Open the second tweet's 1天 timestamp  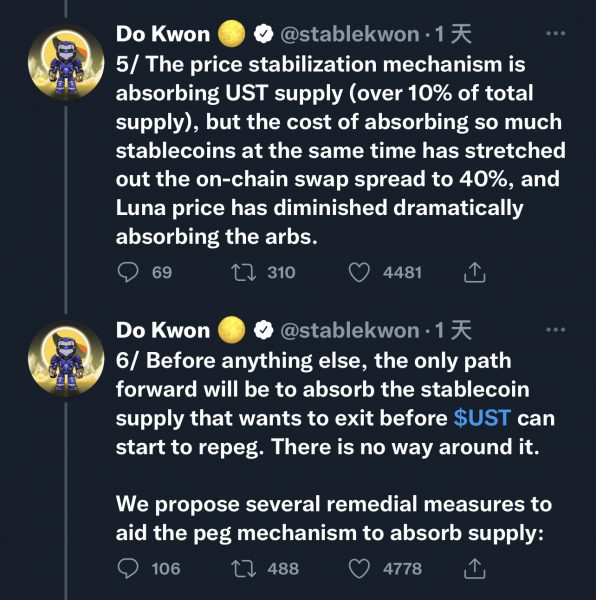pyautogui.click(x=453, y=330)
